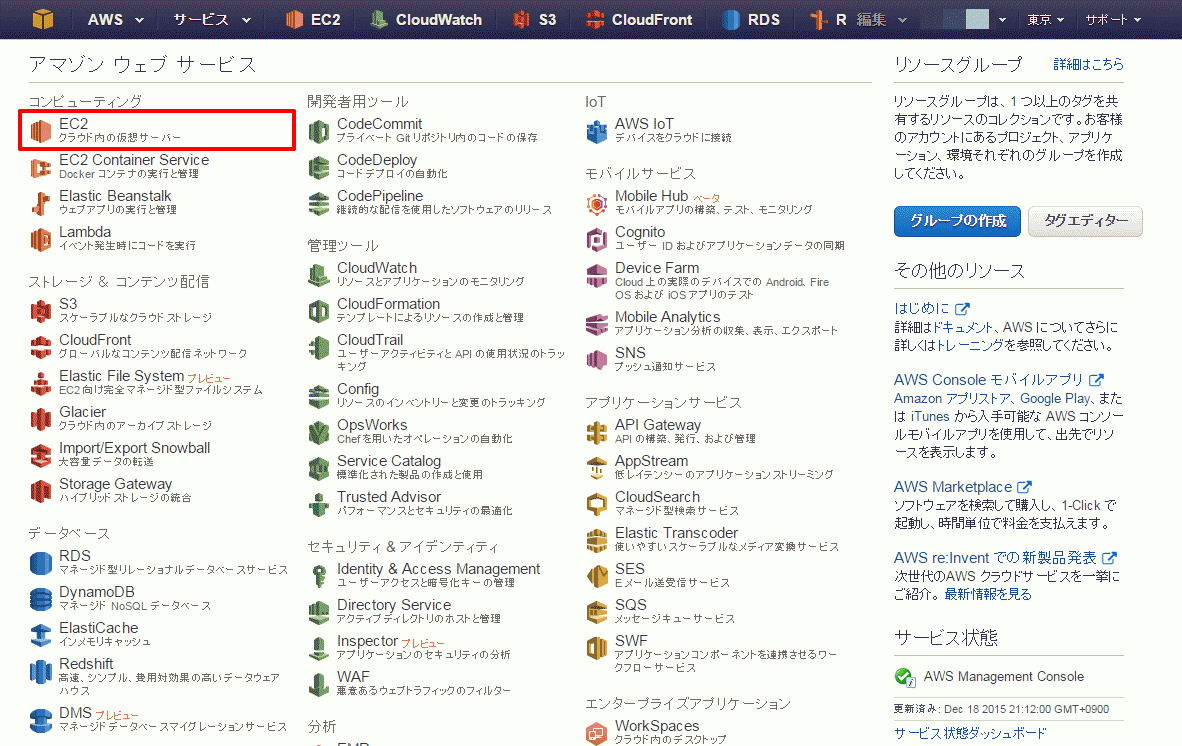Go to CloudWatch shortcut in the top bar
The image size is (1182, 746).
[x=426, y=20]
